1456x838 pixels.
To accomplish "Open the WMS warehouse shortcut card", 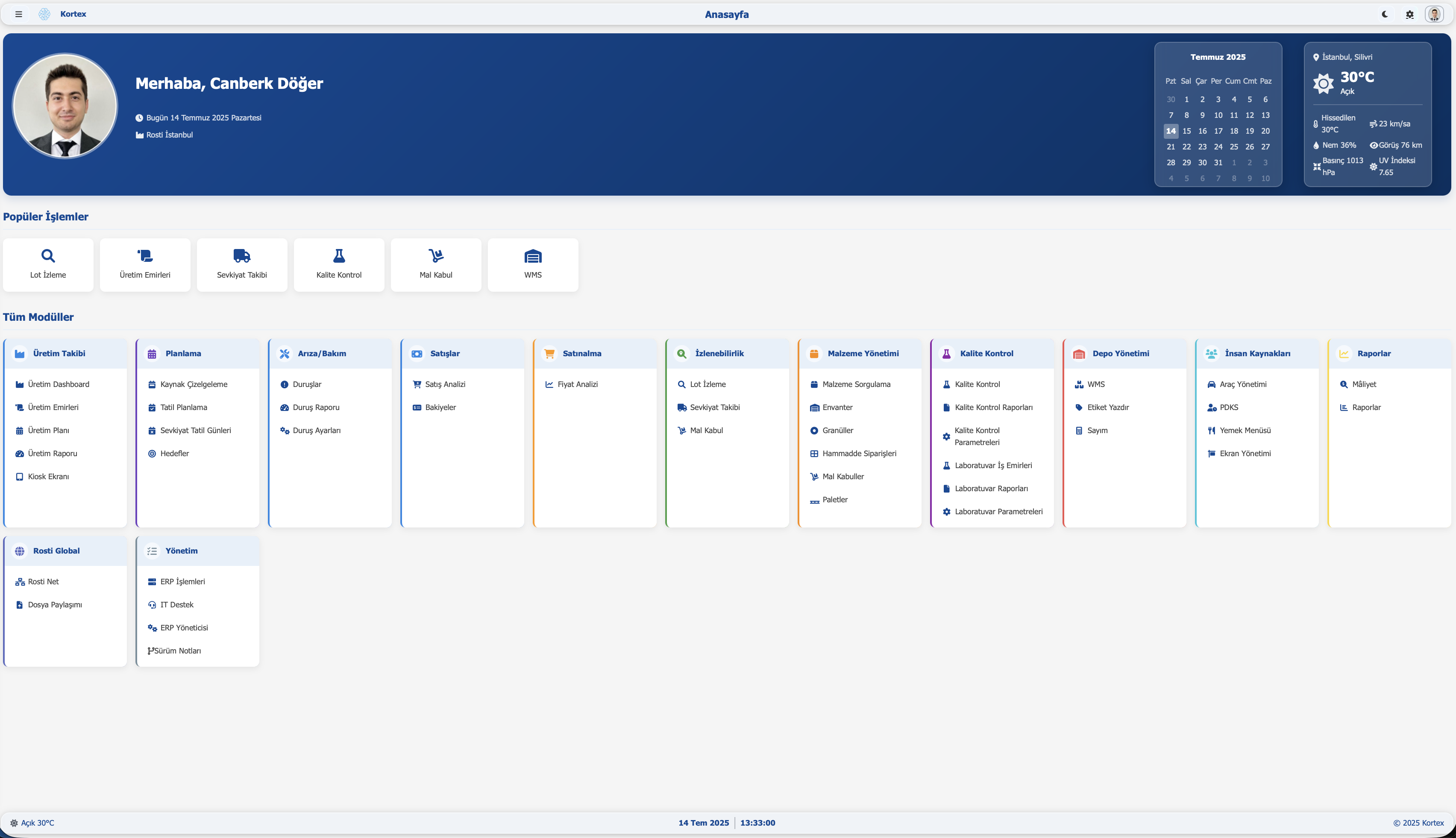I will 533,264.
